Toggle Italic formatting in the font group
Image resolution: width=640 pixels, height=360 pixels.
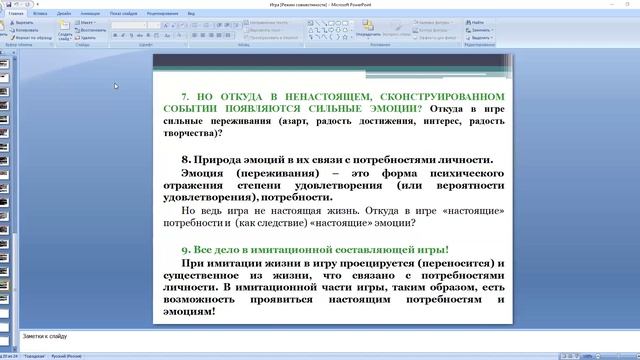tap(123, 36)
